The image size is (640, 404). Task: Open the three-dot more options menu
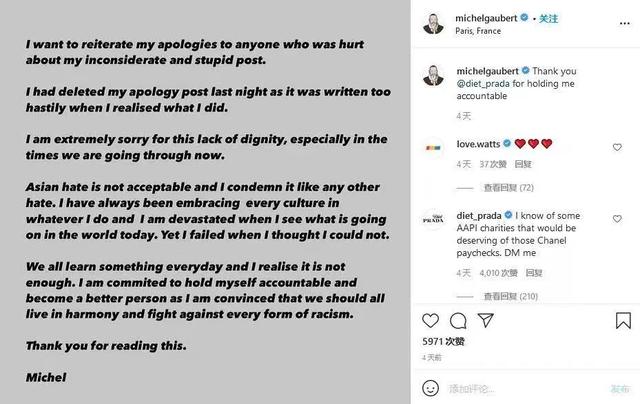tap(624, 23)
